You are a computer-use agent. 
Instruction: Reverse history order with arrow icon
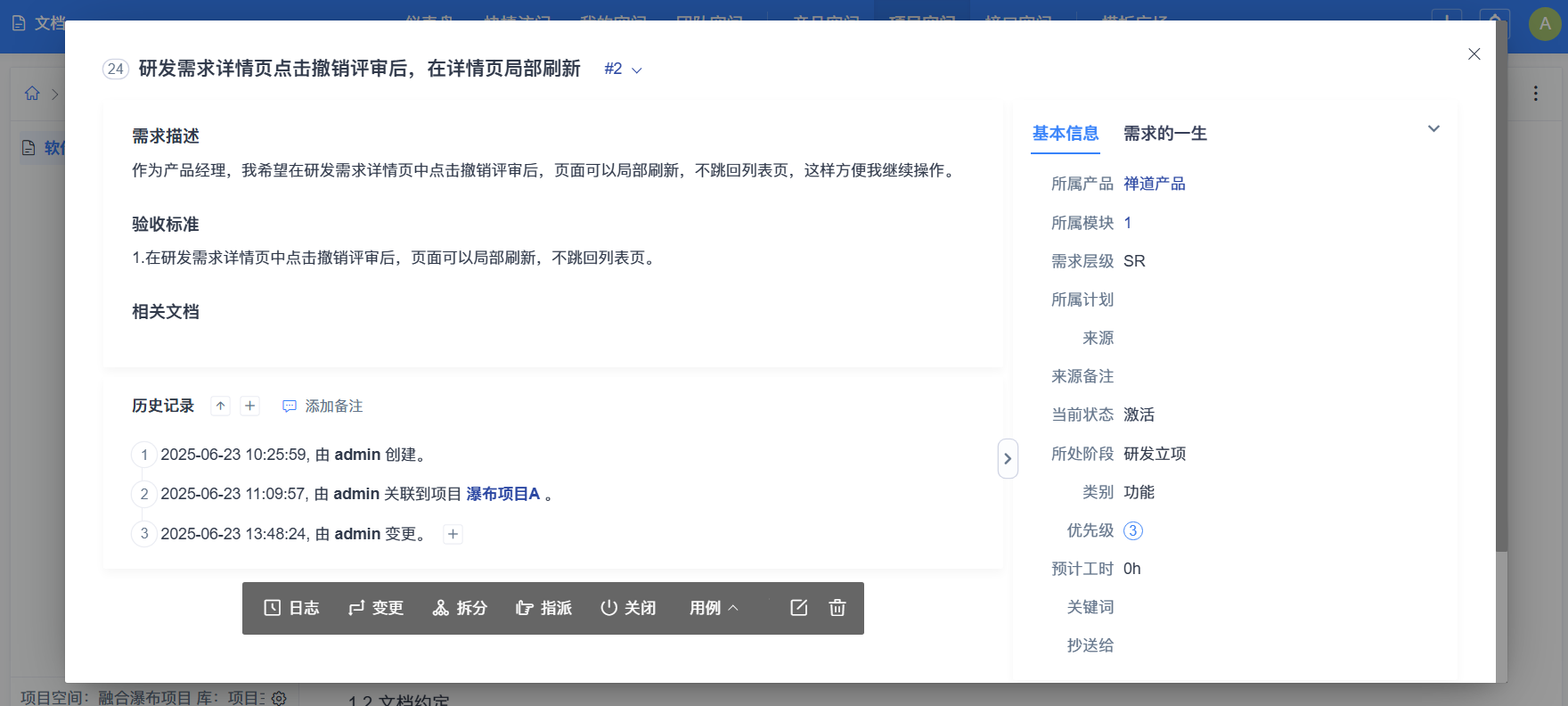coord(220,406)
